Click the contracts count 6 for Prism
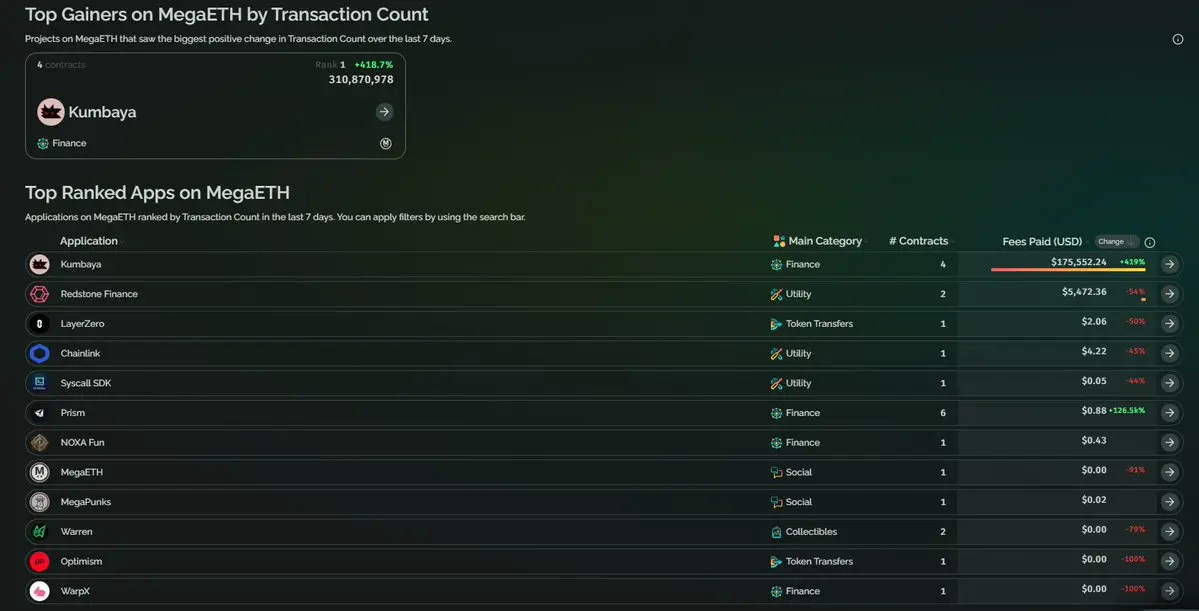 pyautogui.click(x=943, y=413)
